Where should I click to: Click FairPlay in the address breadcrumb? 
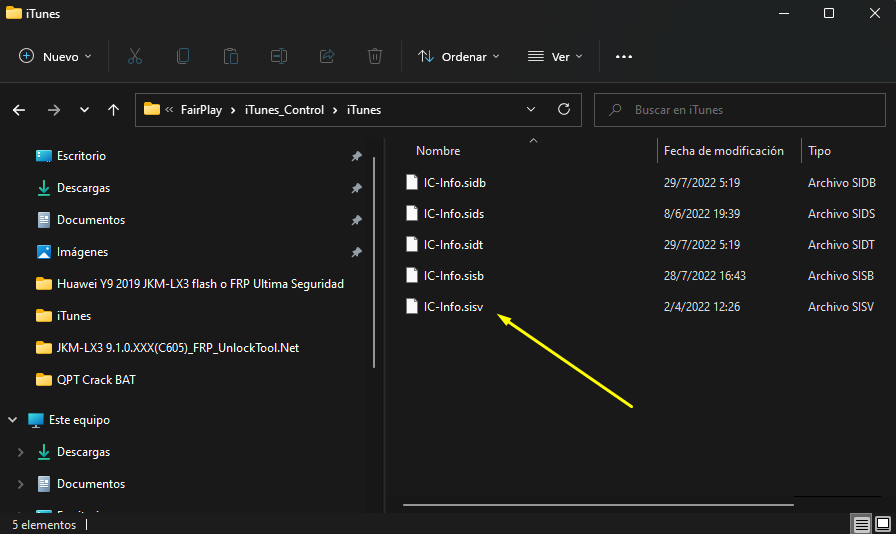coord(201,110)
